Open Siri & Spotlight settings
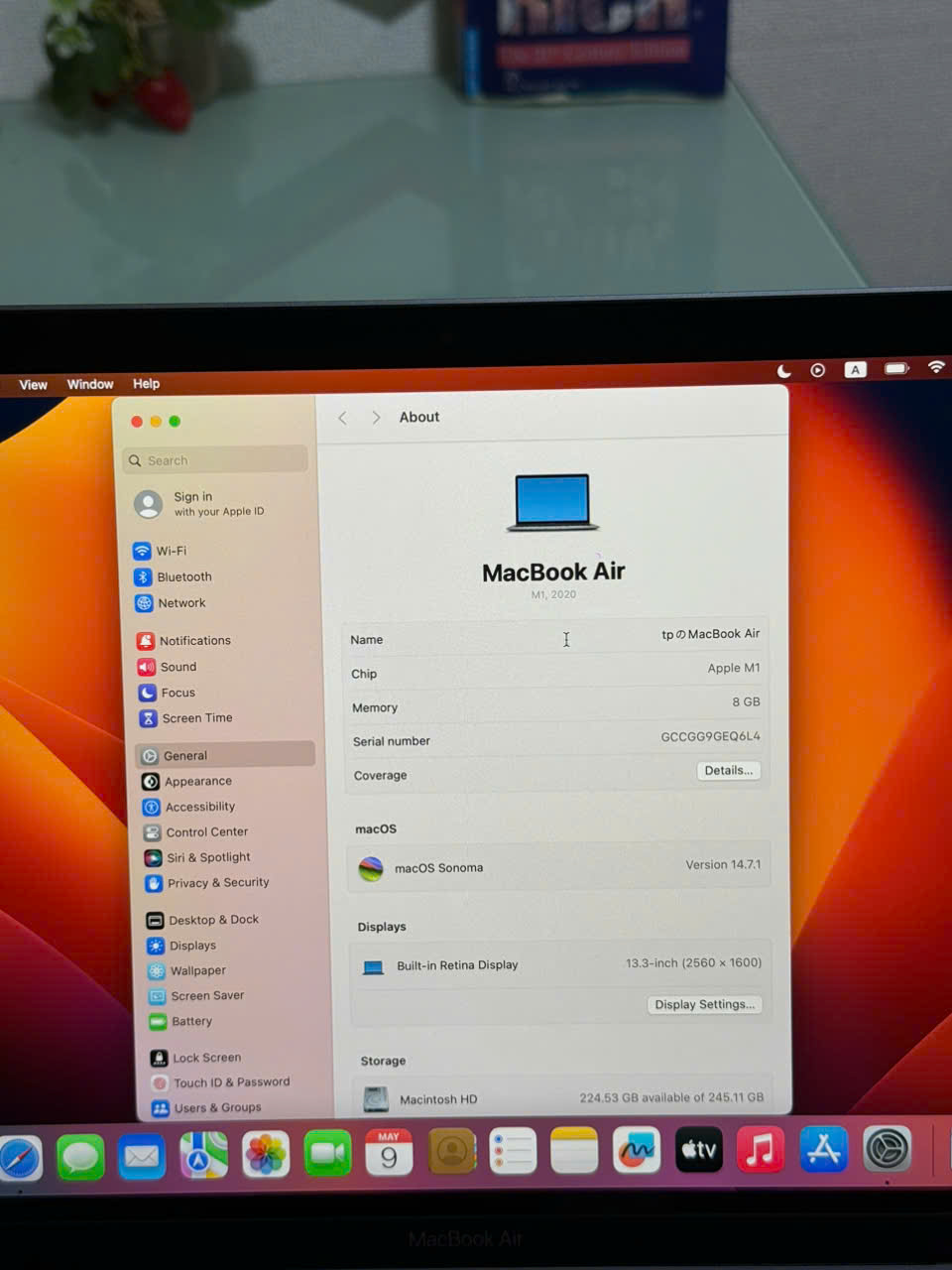This screenshot has height=1270, width=952. click(x=197, y=857)
